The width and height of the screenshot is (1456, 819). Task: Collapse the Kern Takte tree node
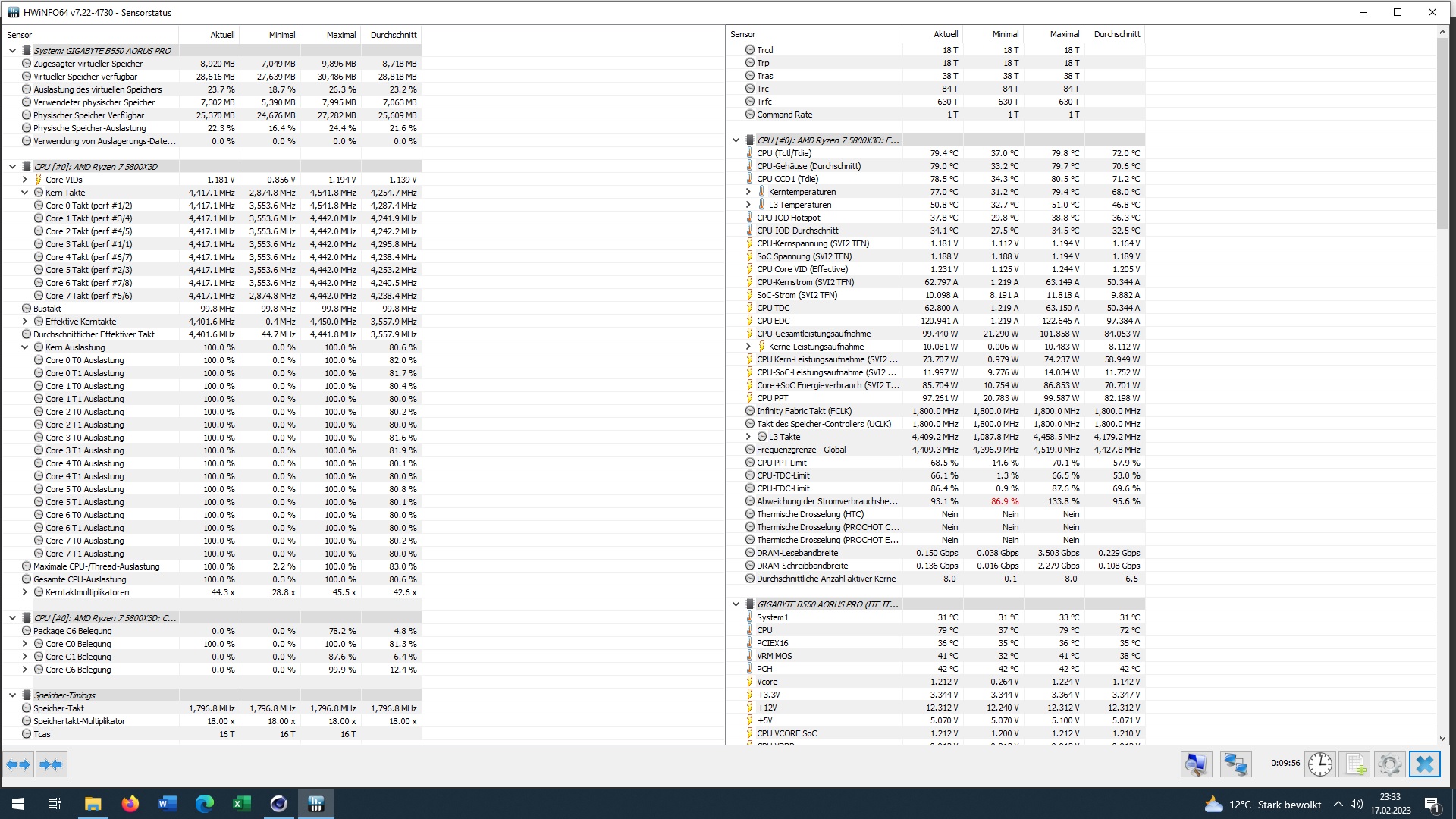click(25, 193)
